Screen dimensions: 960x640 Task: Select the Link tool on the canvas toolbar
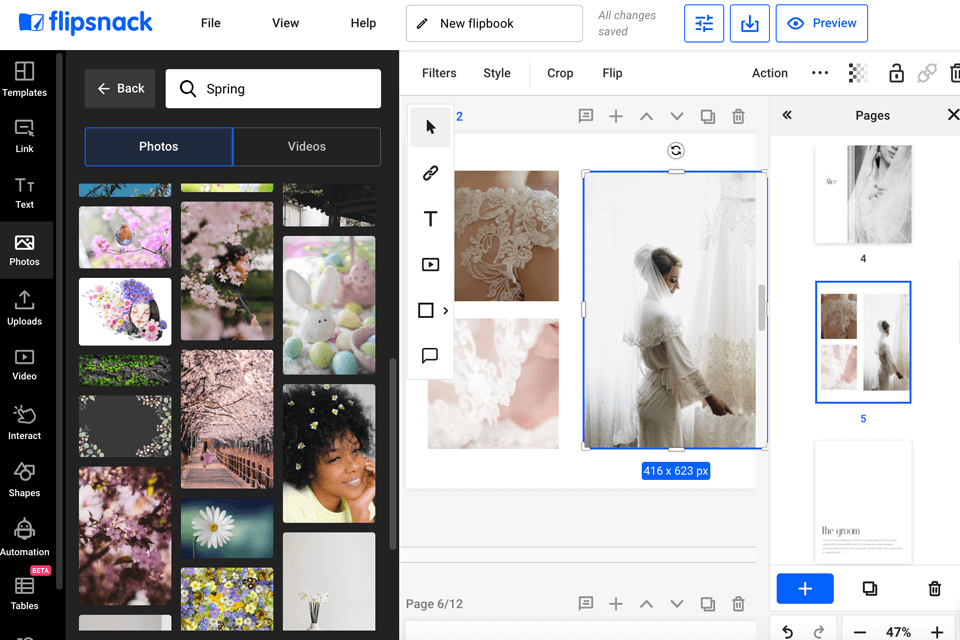coord(430,172)
